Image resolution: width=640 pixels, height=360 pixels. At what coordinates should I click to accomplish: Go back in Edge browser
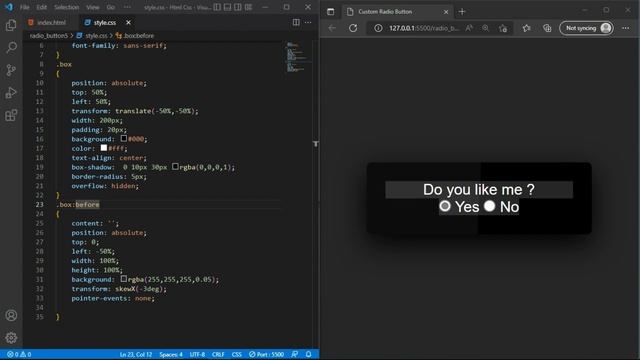[332, 28]
